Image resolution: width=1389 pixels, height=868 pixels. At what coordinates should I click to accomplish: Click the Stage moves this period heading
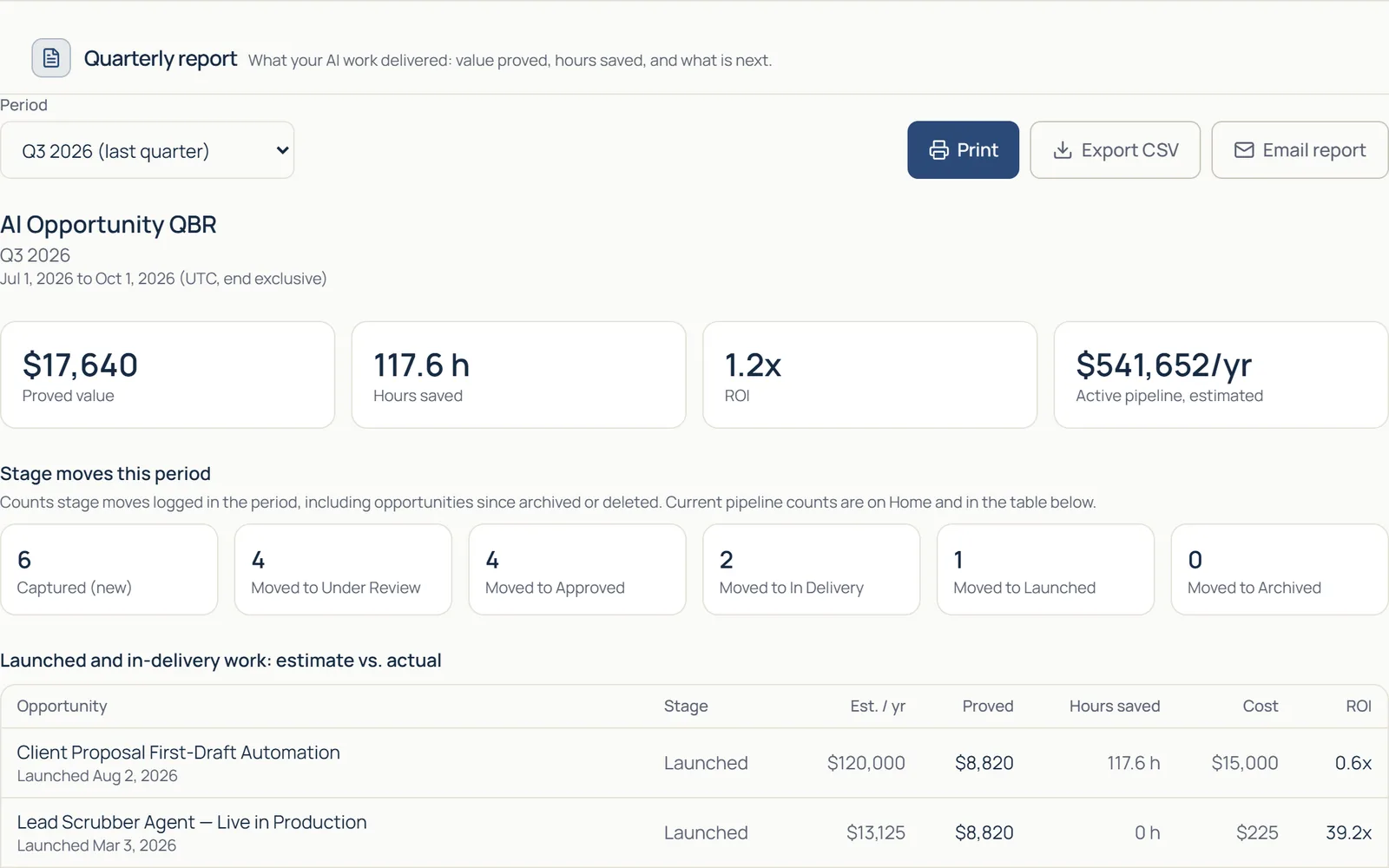click(x=105, y=473)
